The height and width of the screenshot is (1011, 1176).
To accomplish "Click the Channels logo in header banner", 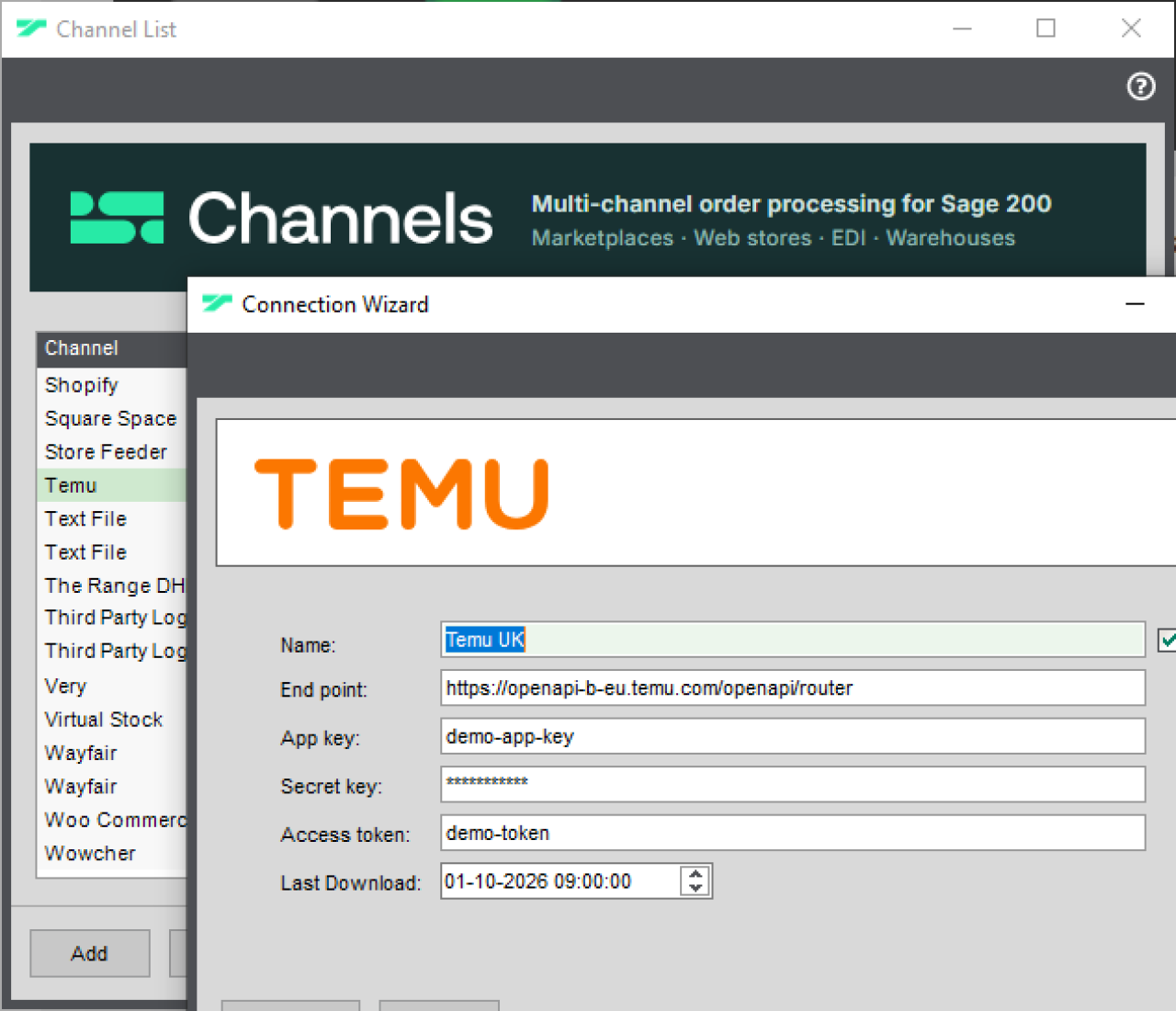I will click(282, 218).
